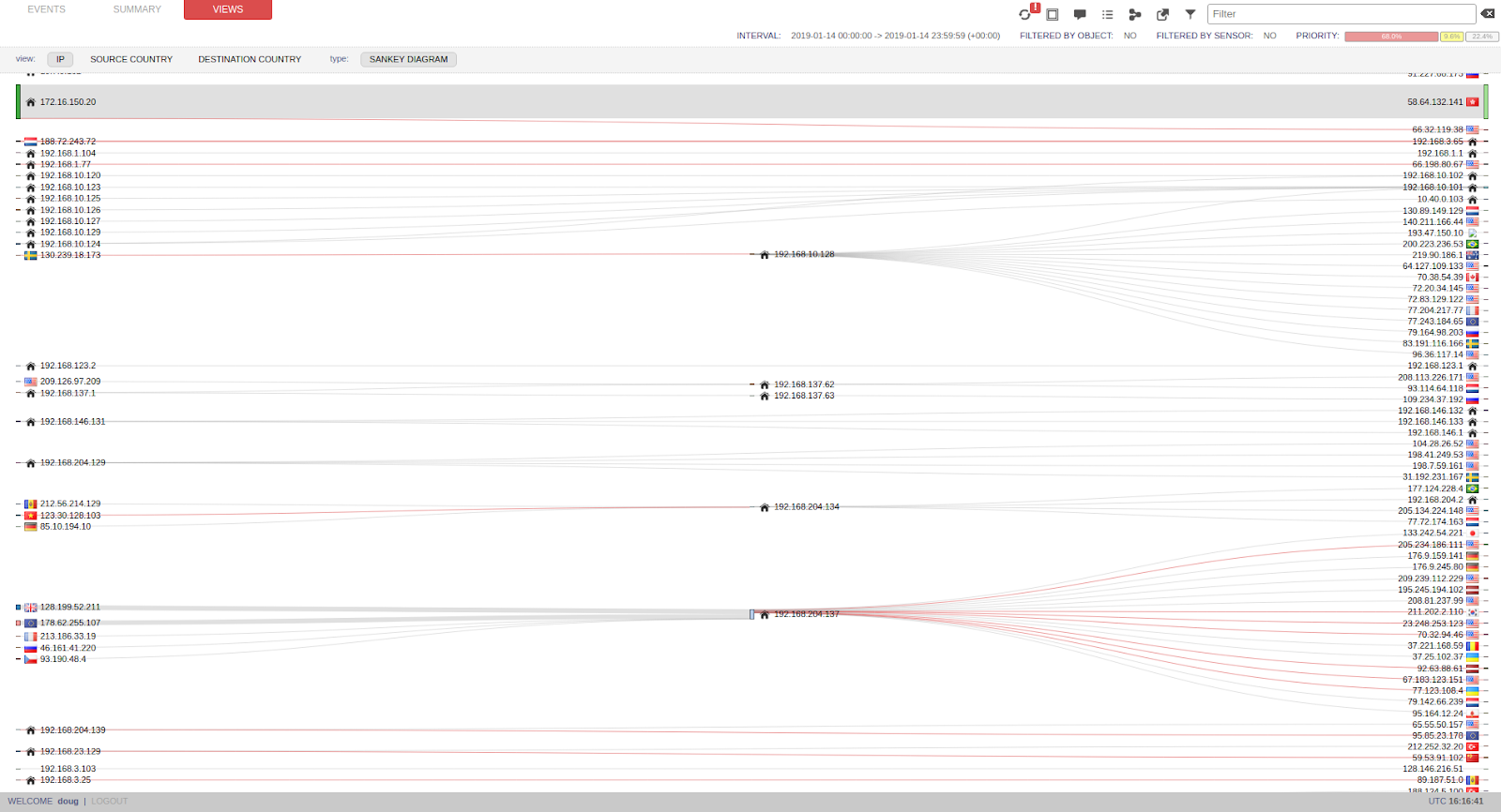Focus the Filter input field
Image resolution: width=1501 pixels, height=812 pixels.
click(x=1342, y=14)
